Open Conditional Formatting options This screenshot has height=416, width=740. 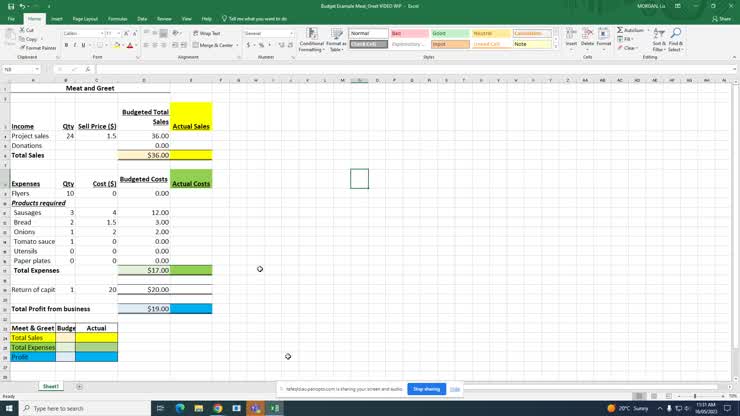(x=311, y=40)
